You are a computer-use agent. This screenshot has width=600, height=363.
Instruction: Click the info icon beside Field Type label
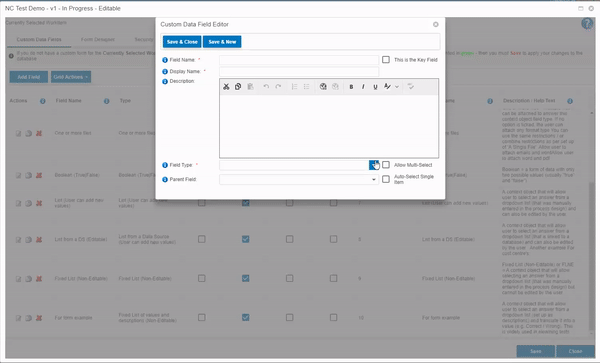[x=165, y=165]
